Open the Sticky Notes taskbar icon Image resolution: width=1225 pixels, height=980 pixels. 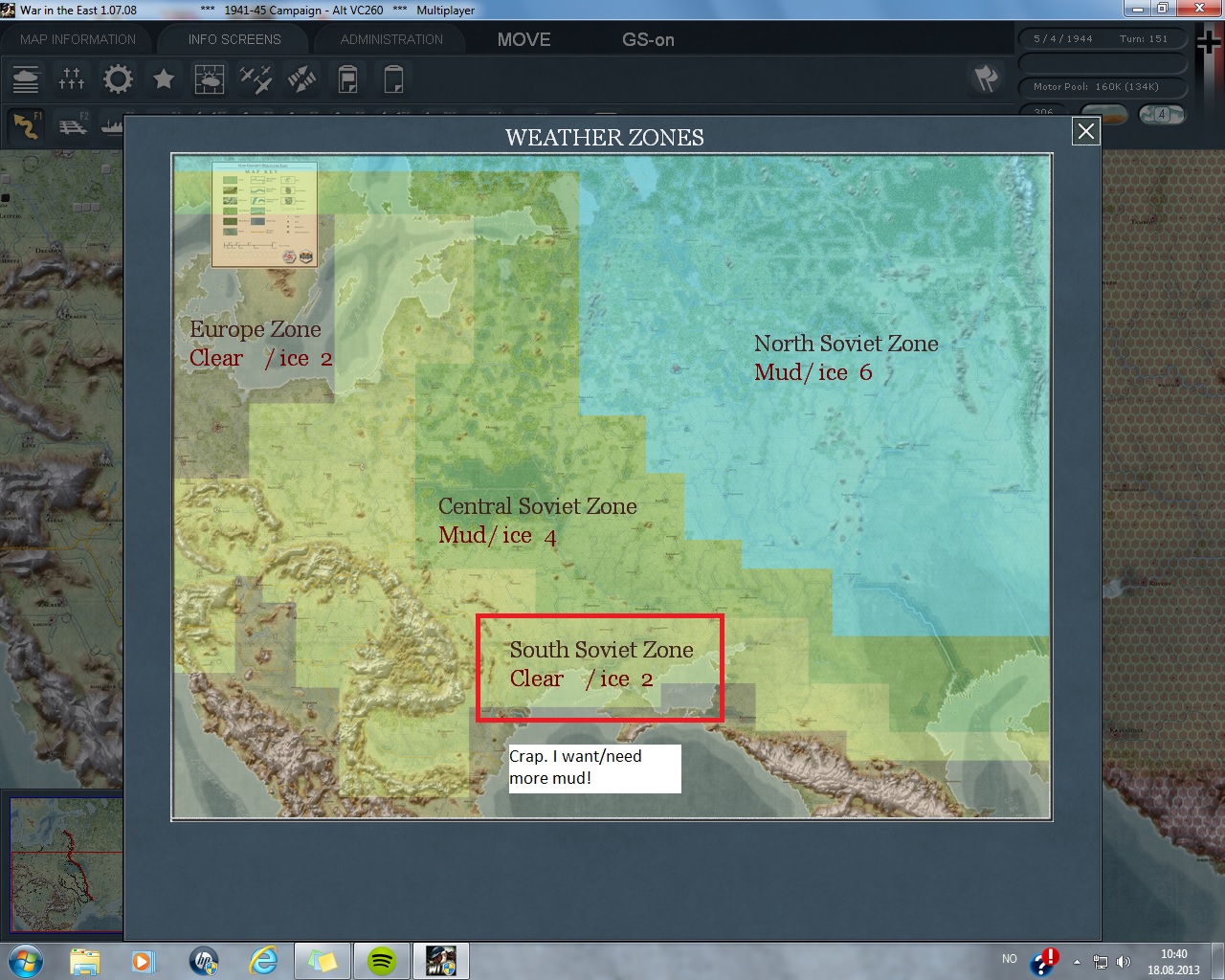click(x=322, y=961)
